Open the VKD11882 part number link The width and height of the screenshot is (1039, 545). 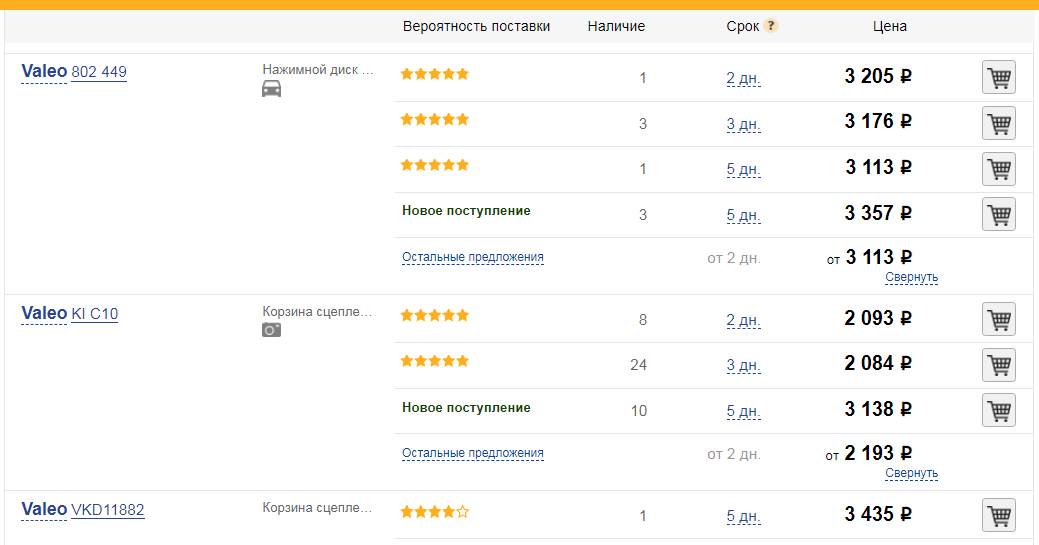tap(107, 510)
